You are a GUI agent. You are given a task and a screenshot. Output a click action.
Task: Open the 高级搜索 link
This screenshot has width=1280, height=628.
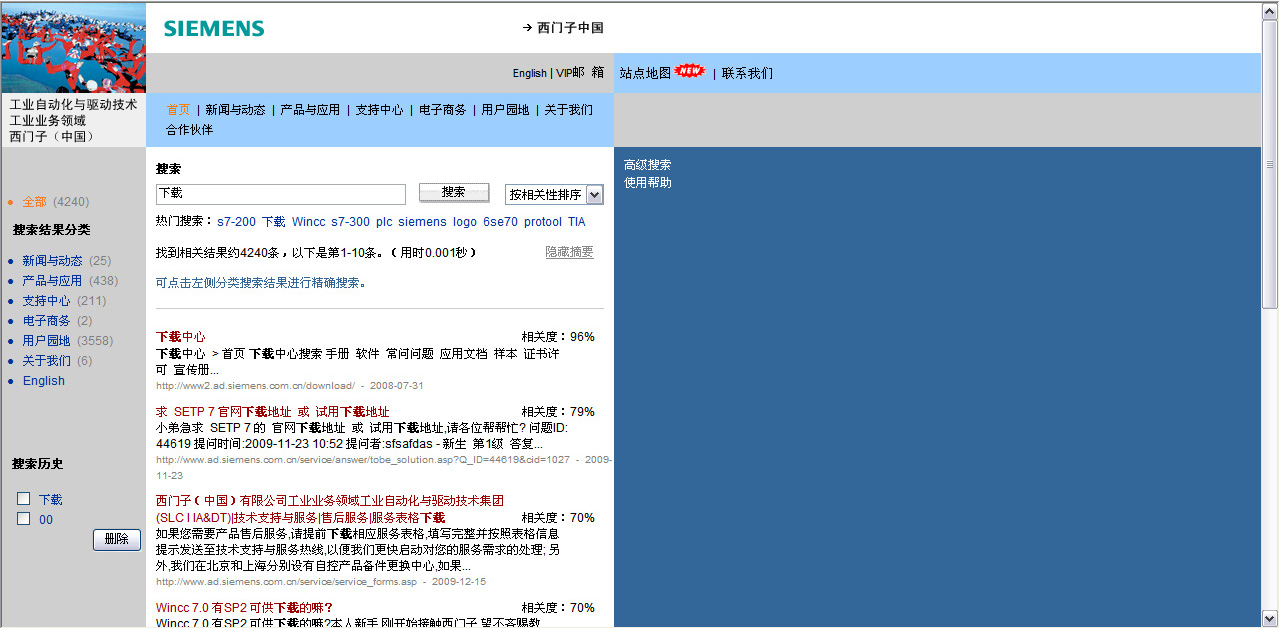(x=648, y=165)
